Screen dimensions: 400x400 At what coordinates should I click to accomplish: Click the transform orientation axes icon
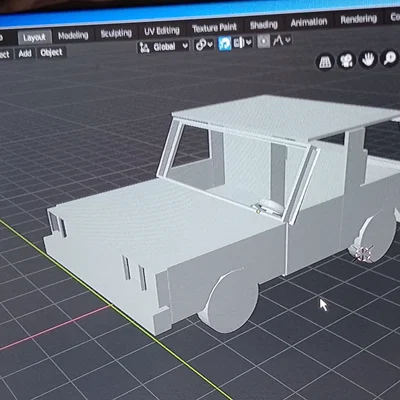pos(144,48)
